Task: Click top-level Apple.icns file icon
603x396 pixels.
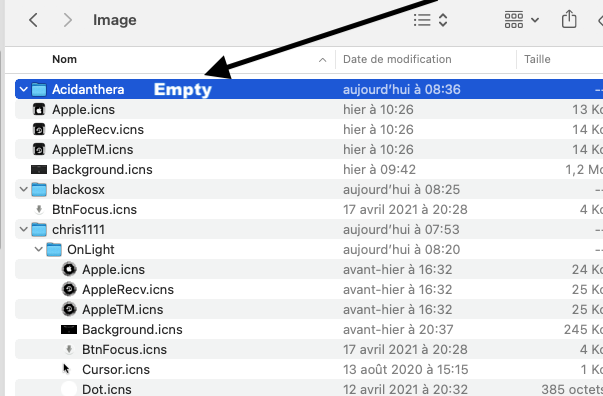Action: 39,109
